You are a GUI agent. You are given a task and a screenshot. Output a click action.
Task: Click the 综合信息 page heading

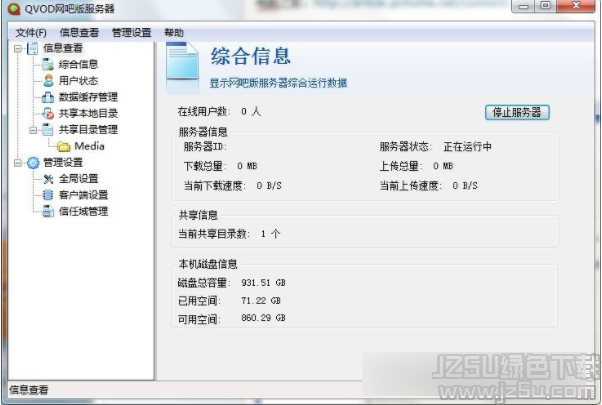251,56
